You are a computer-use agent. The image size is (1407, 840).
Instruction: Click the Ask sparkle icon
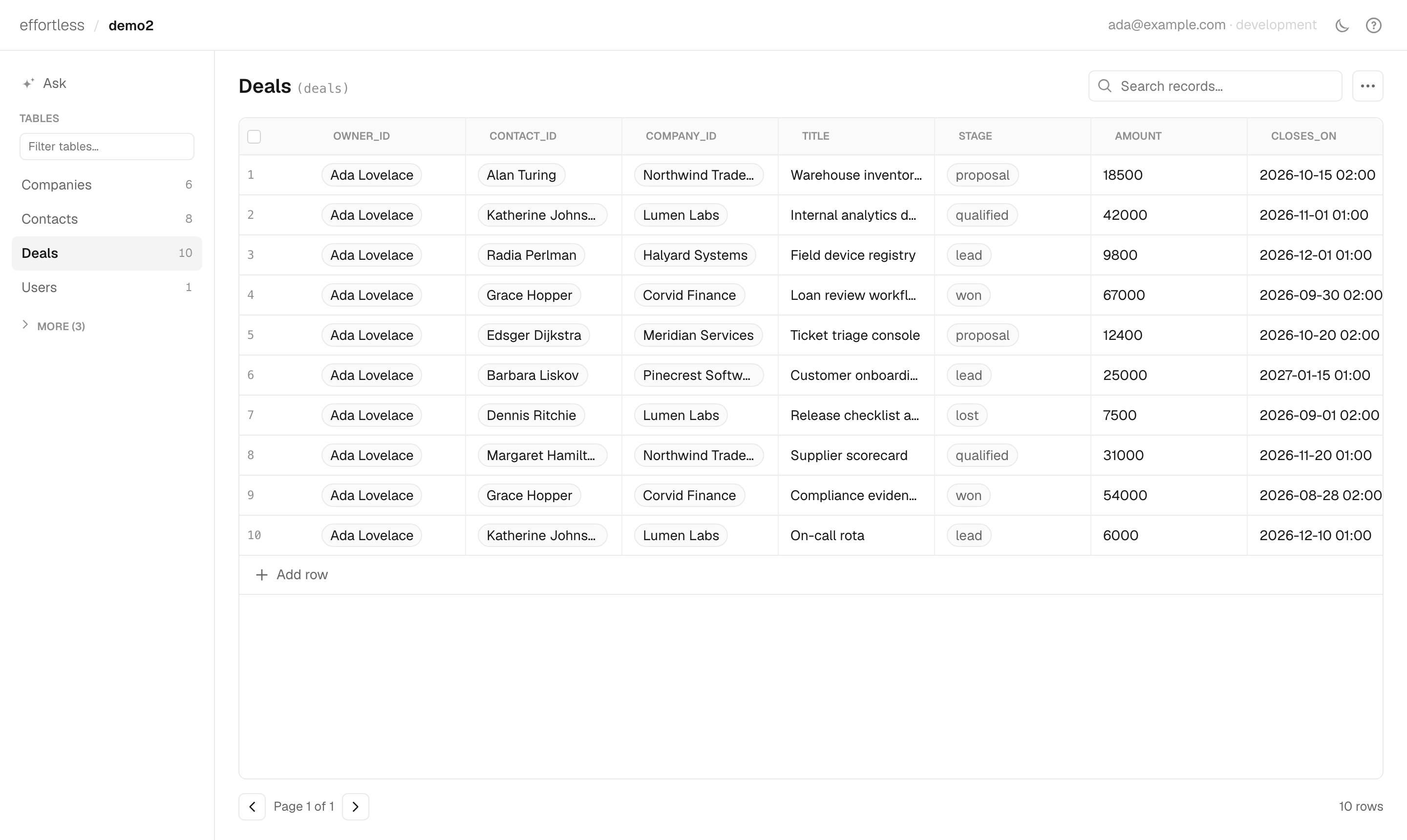point(28,84)
